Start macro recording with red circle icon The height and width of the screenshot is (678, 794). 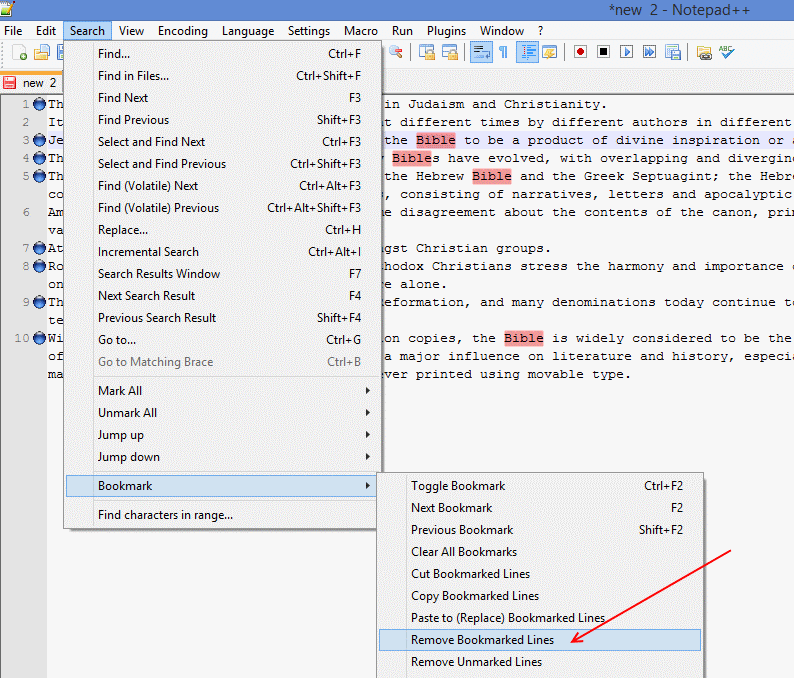pos(580,52)
